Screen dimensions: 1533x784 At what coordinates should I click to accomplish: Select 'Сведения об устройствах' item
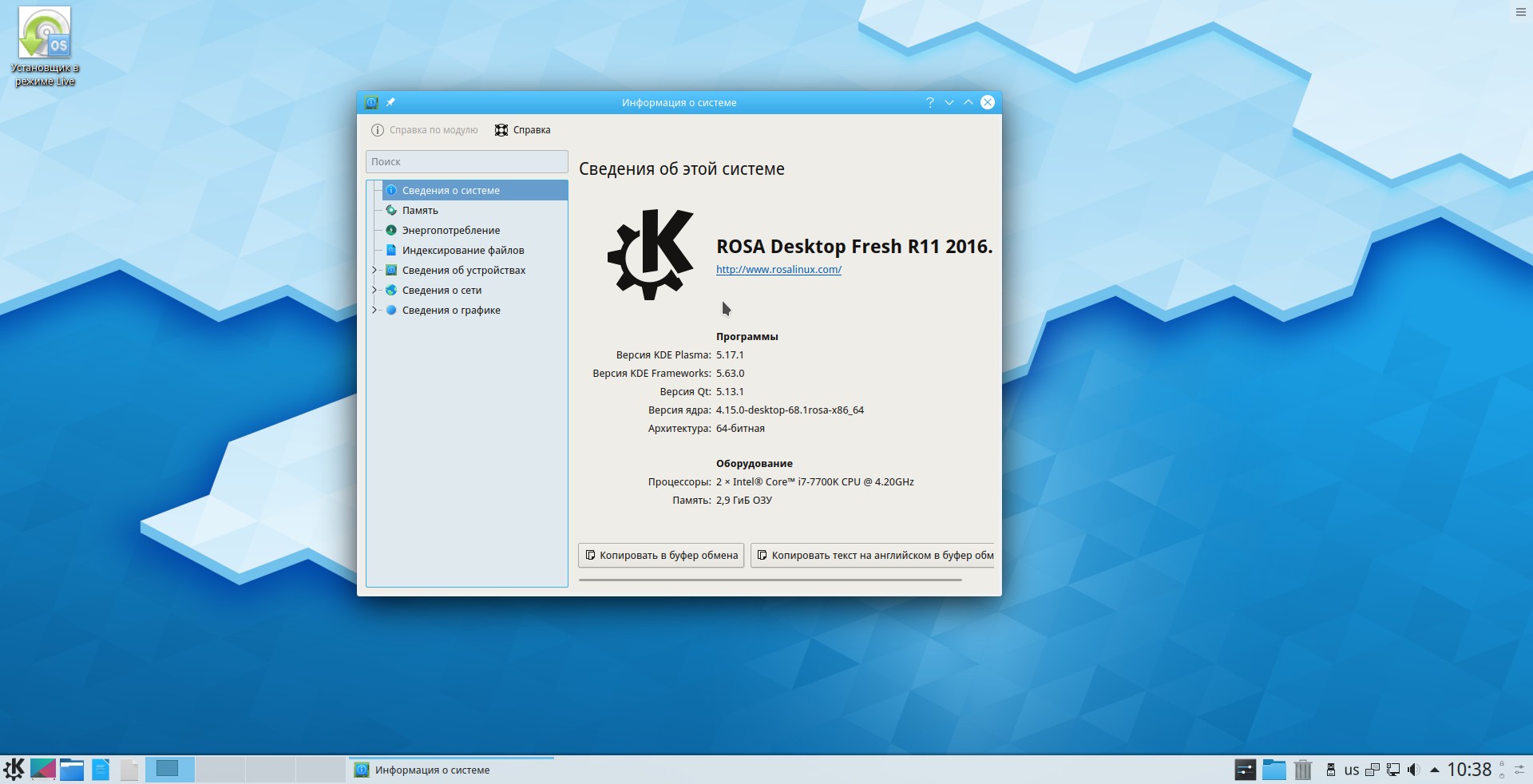(x=475, y=270)
